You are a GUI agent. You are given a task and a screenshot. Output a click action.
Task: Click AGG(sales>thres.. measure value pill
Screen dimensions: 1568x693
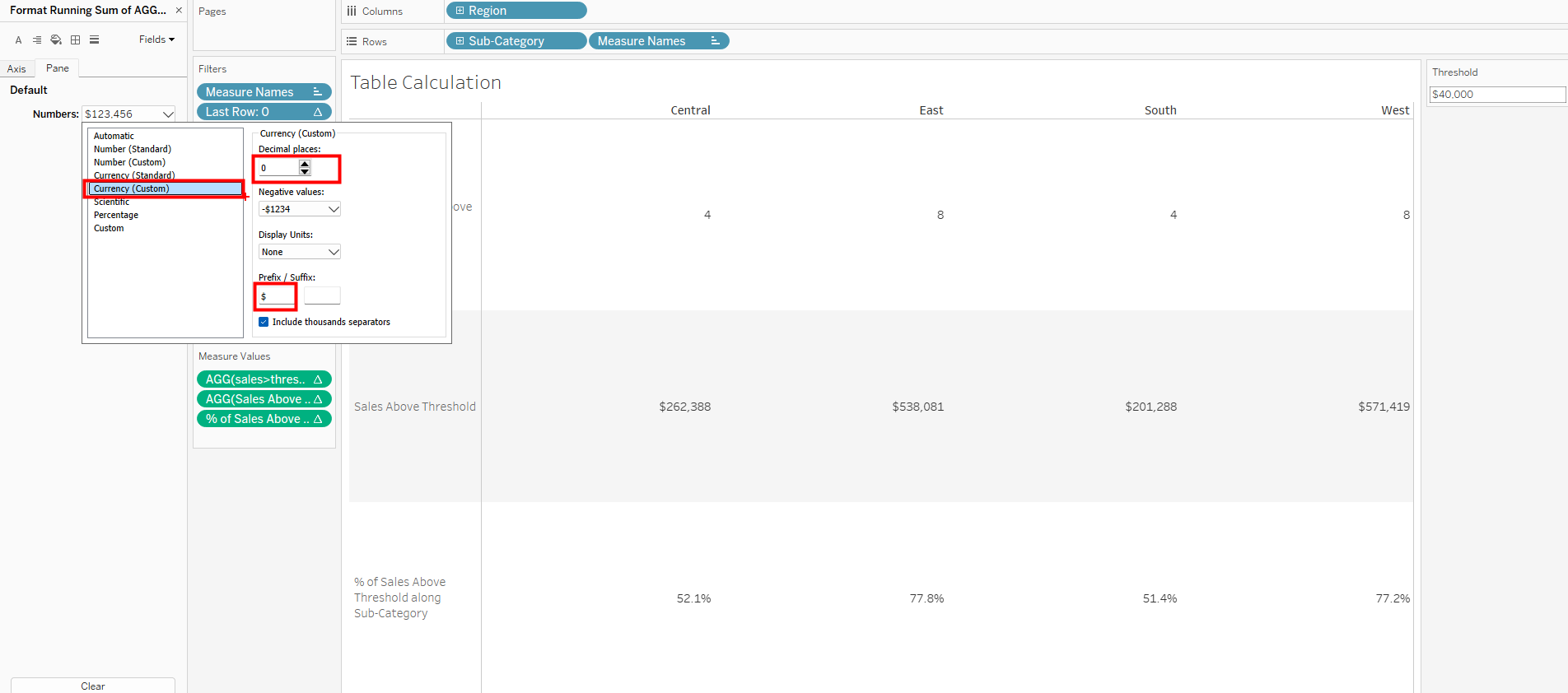pyautogui.click(x=264, y=379)
